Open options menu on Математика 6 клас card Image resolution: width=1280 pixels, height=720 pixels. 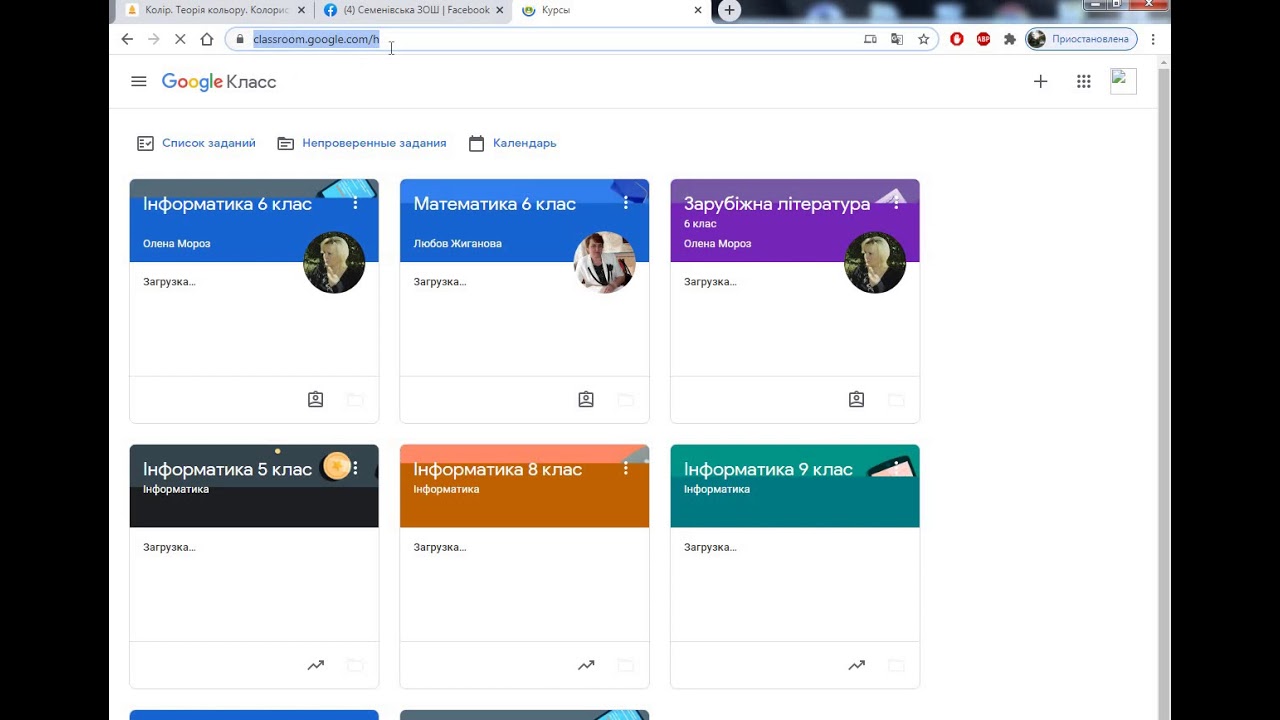(x=626, y=203)
